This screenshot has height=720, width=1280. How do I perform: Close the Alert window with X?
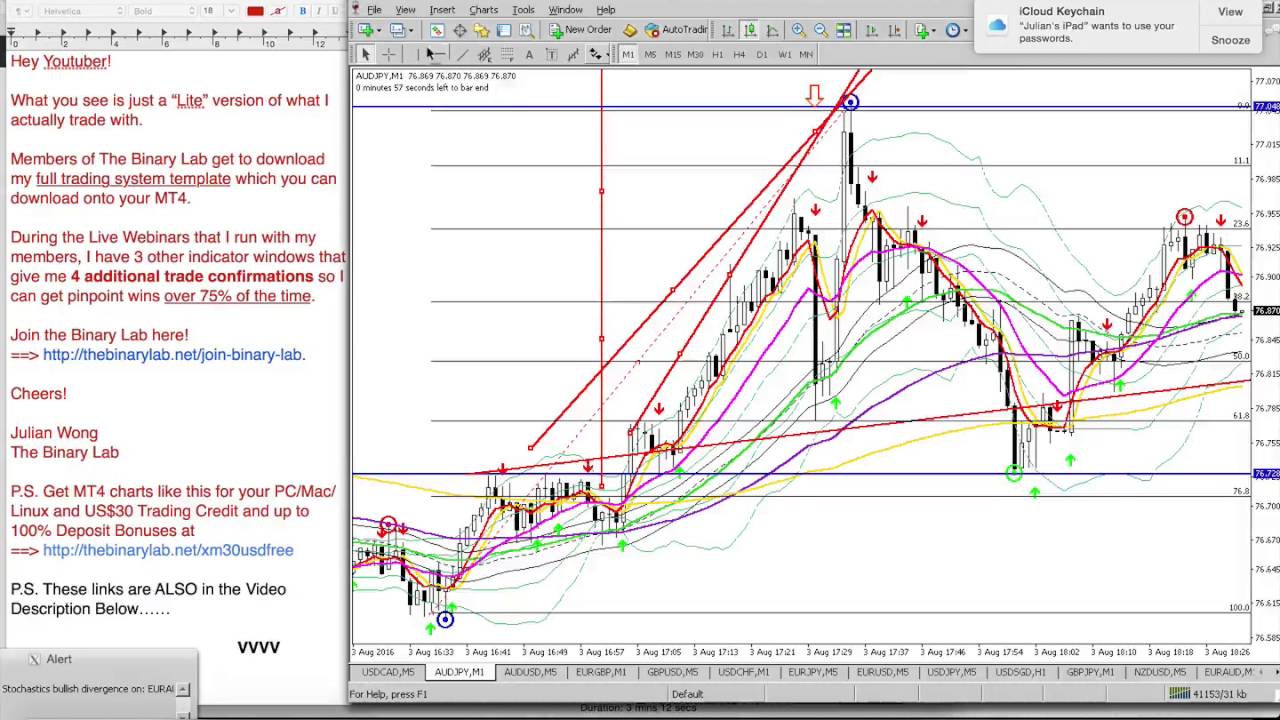click(x=34, y=659)
